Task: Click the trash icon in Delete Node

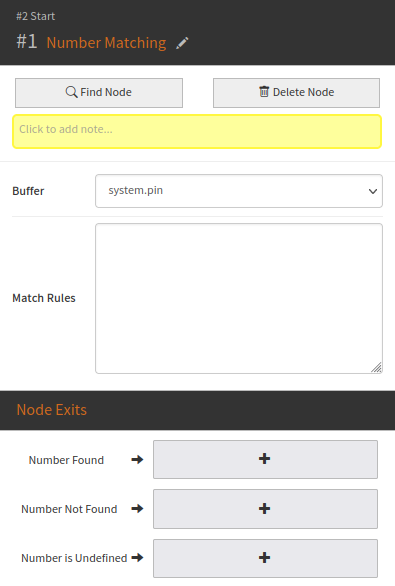Action: (264, 91)
